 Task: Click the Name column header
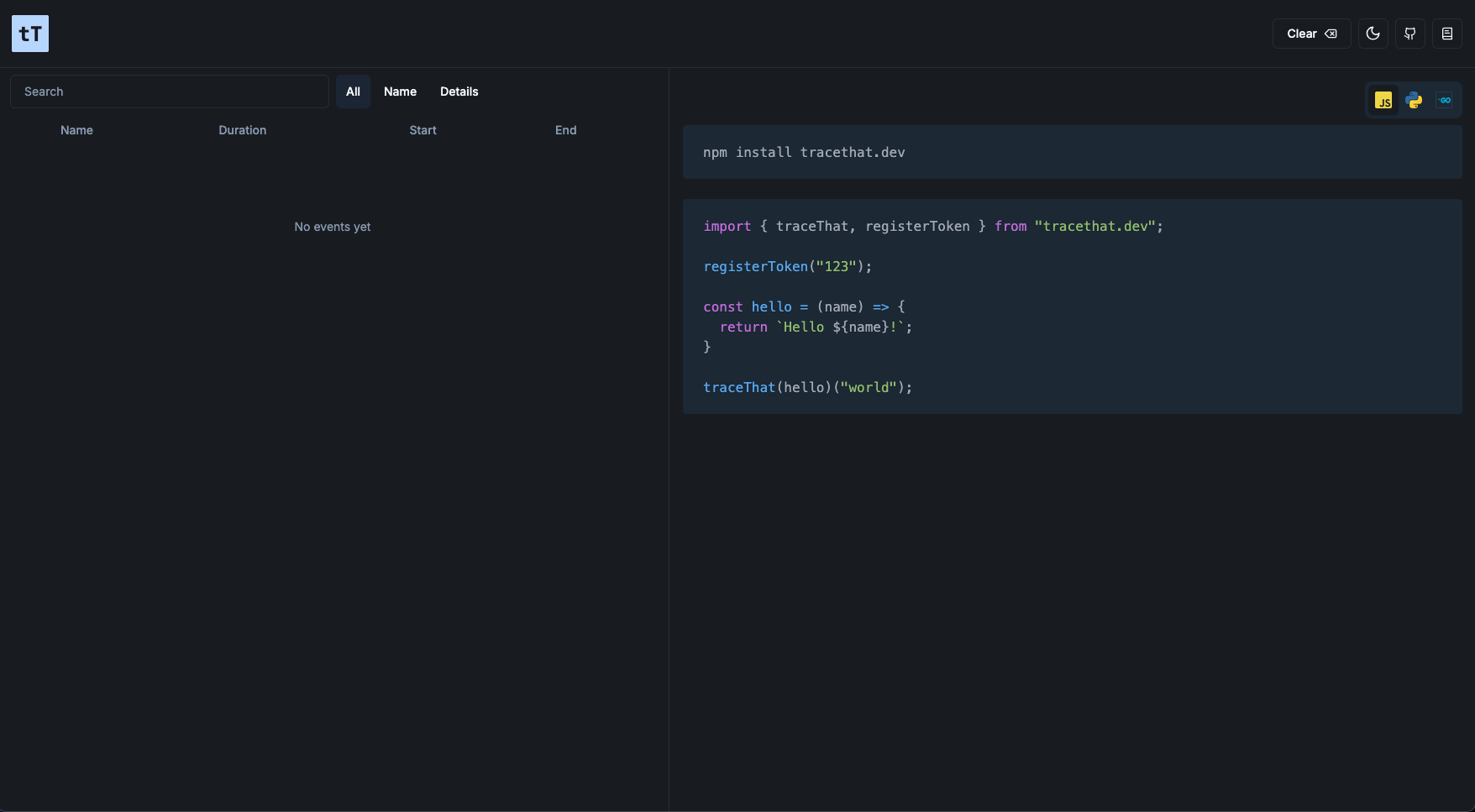click(x=76, y=130)
